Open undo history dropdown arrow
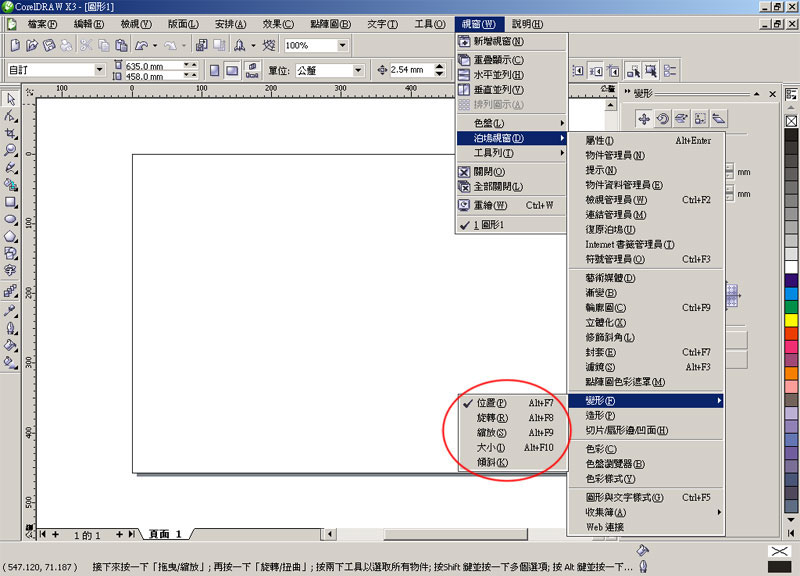This screenshot has height=576, width=800. tap(155, 45)
